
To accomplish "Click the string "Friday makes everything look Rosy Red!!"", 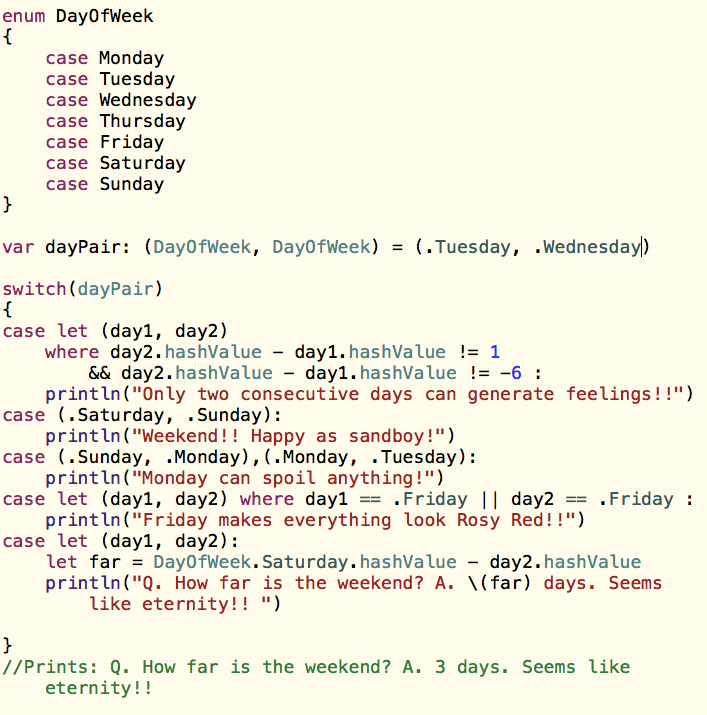I will [353, 520].
